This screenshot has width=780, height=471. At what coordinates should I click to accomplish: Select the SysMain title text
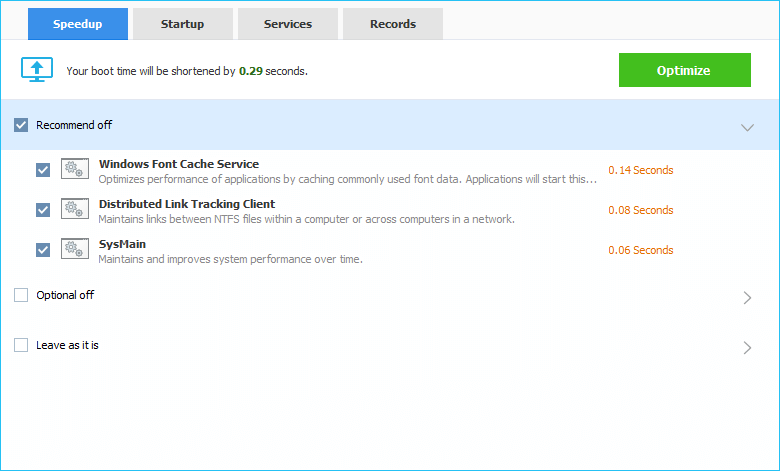122,244
